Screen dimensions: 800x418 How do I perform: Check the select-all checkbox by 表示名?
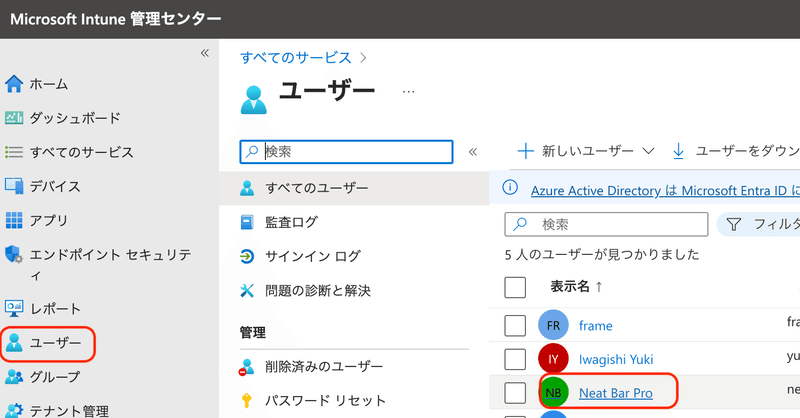tap(515, 287)
